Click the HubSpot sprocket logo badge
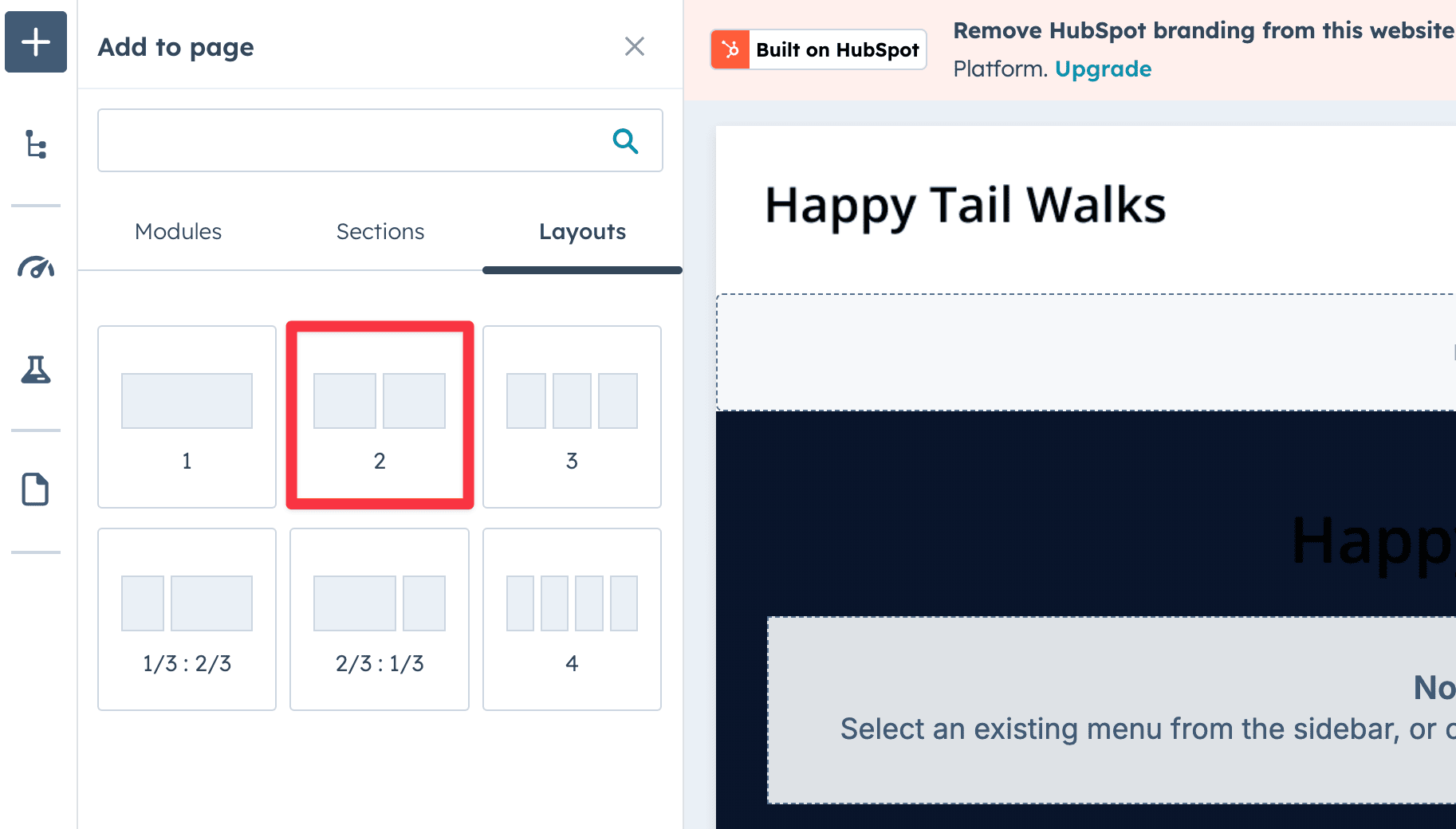 [x=731, y=49]
